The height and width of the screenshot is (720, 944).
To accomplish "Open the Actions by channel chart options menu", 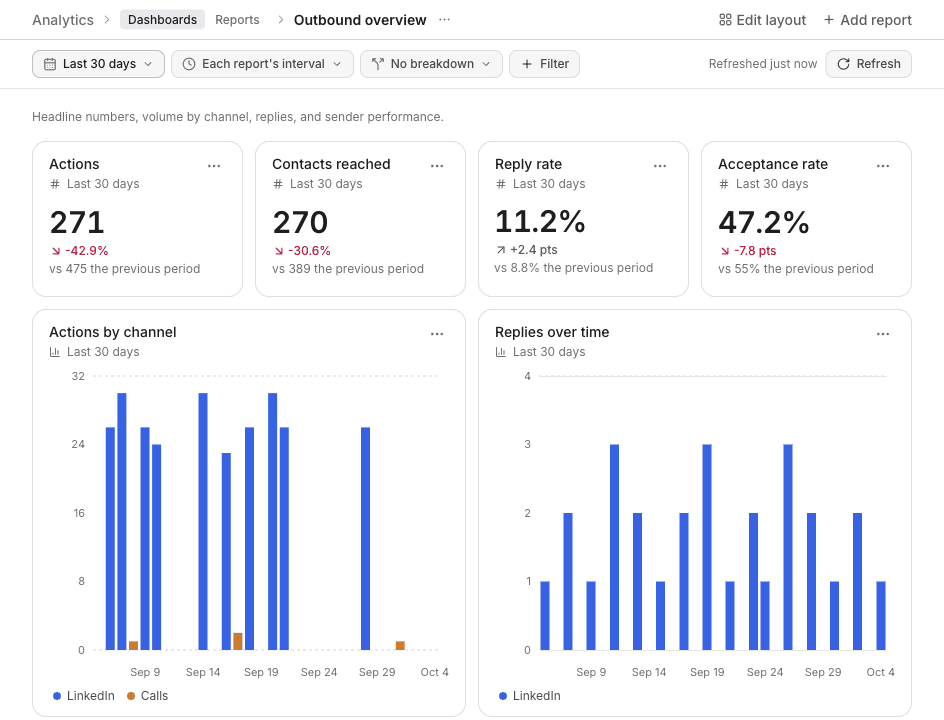I will click(437, 334).
